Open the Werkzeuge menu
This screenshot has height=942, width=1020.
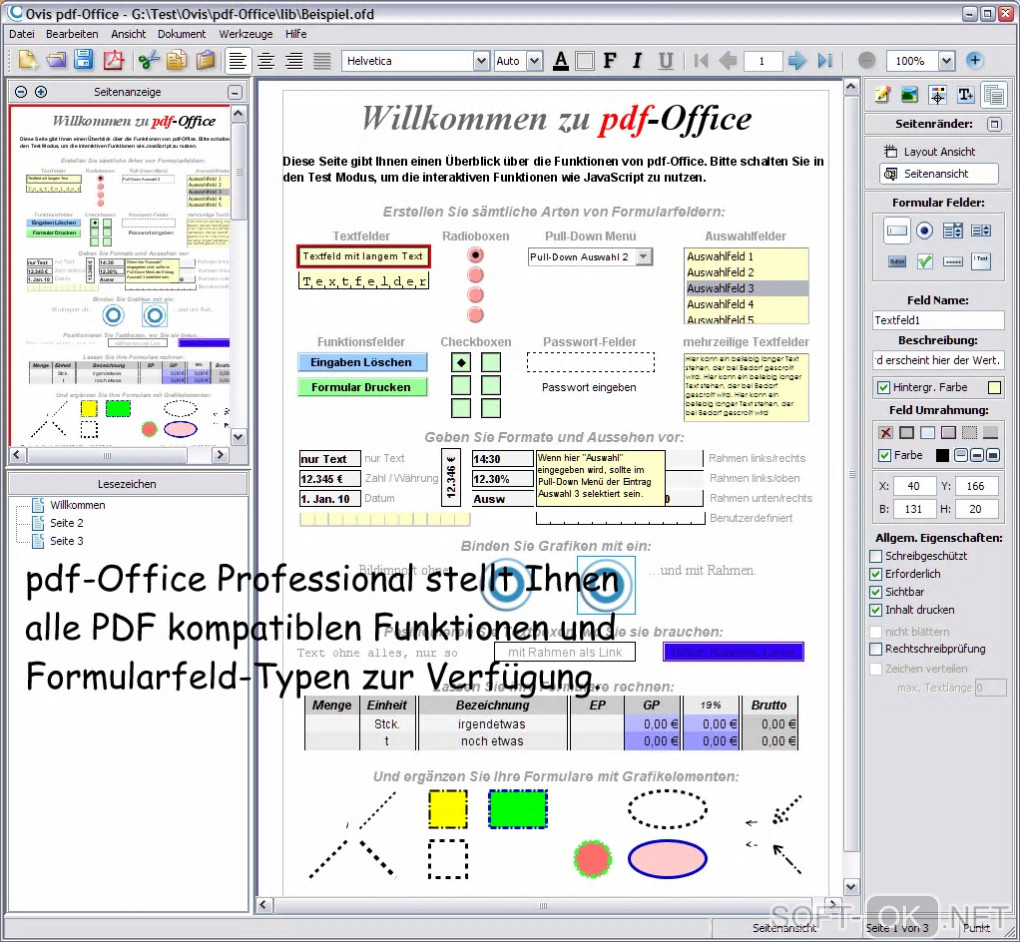(x=246, y=34)
